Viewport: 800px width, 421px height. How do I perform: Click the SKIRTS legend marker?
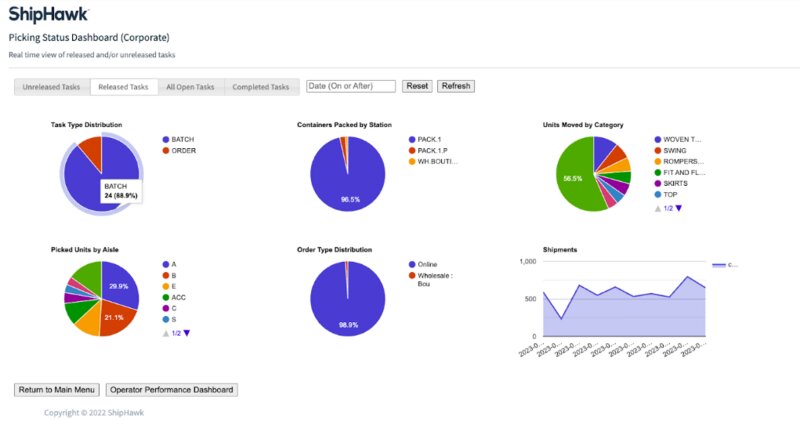(658, 184)
